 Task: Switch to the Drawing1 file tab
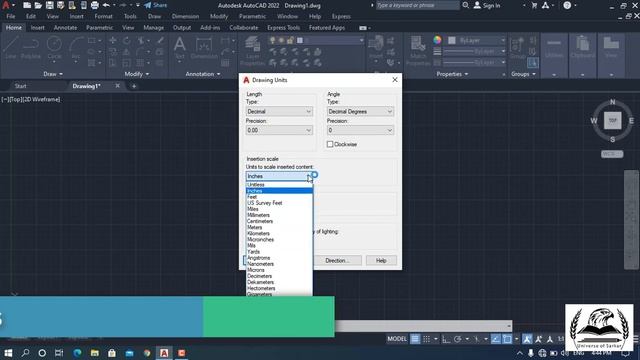pos(86,86)
